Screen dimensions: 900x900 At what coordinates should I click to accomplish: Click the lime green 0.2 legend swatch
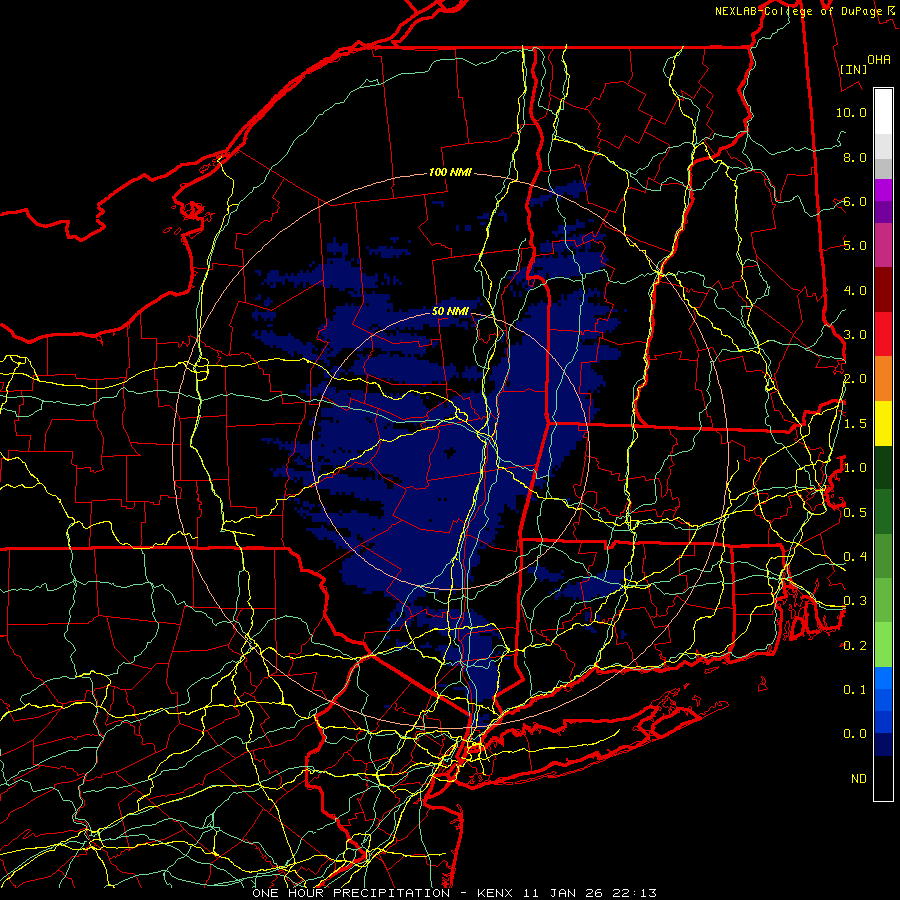pos(883,645)
